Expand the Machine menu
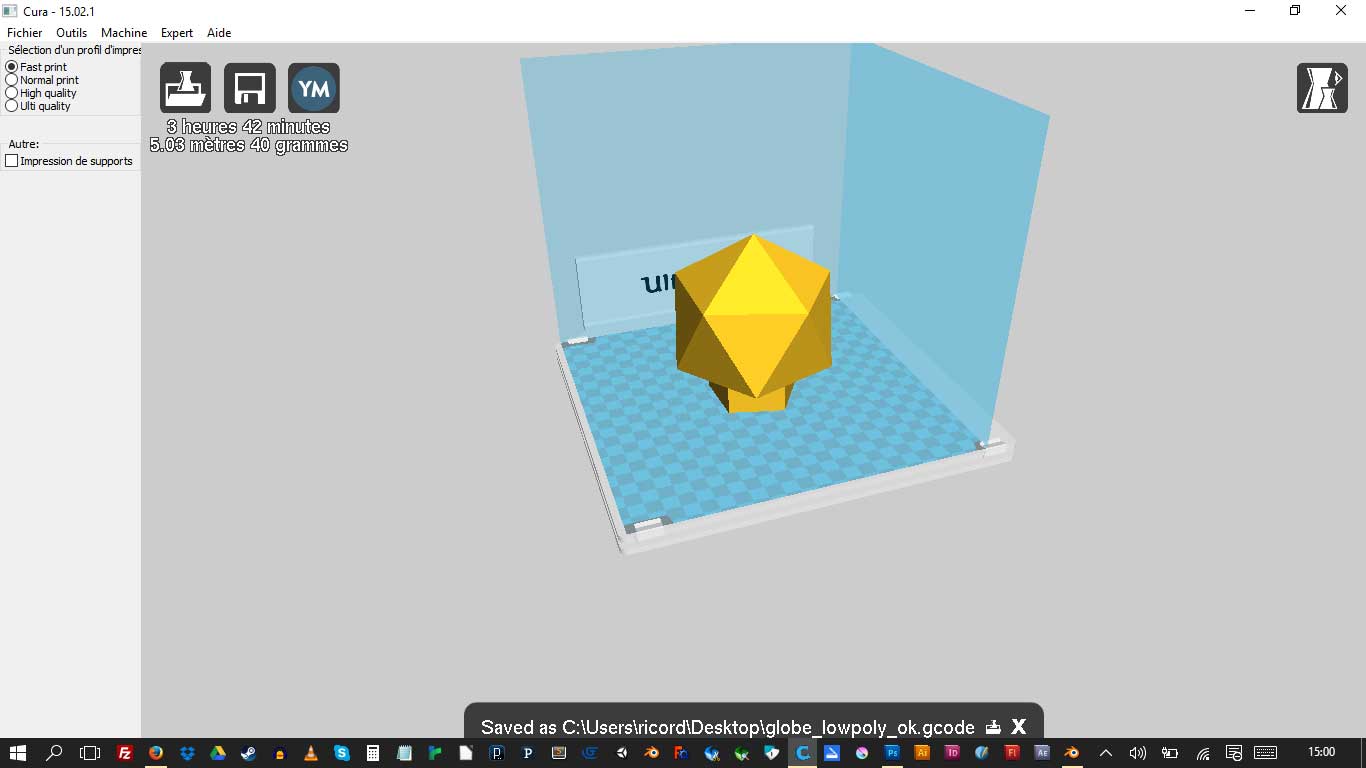Viewport: 1366px width, 768px height. (x=124, y=33)
